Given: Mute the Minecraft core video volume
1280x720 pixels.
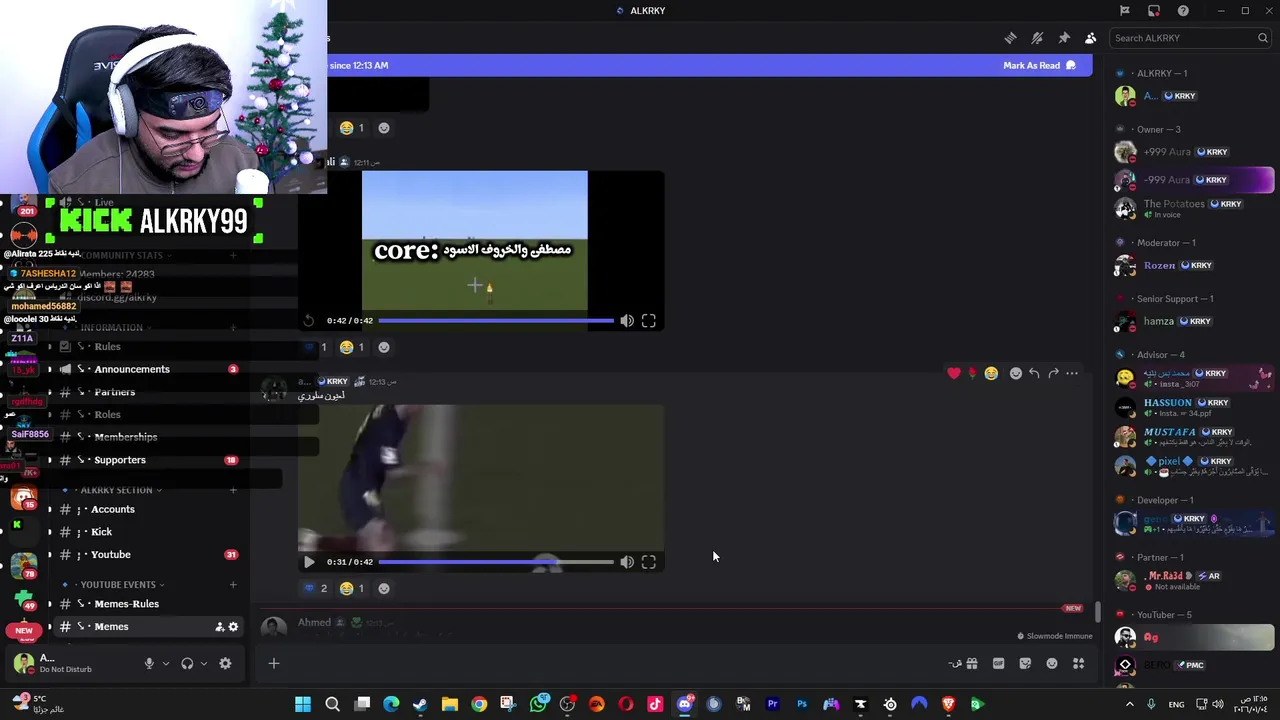Looking at the screenshot, I should 626,321.
